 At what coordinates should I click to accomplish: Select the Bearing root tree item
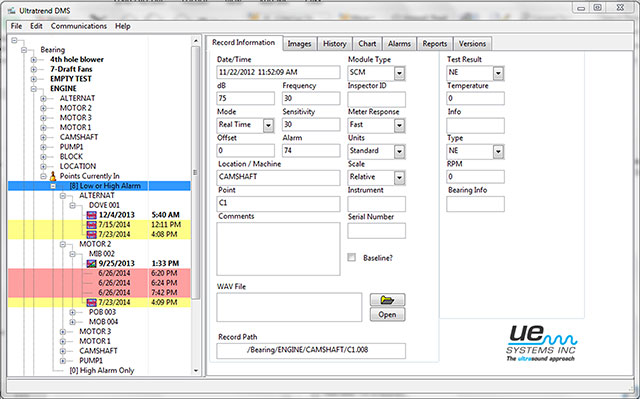point(53,50)
